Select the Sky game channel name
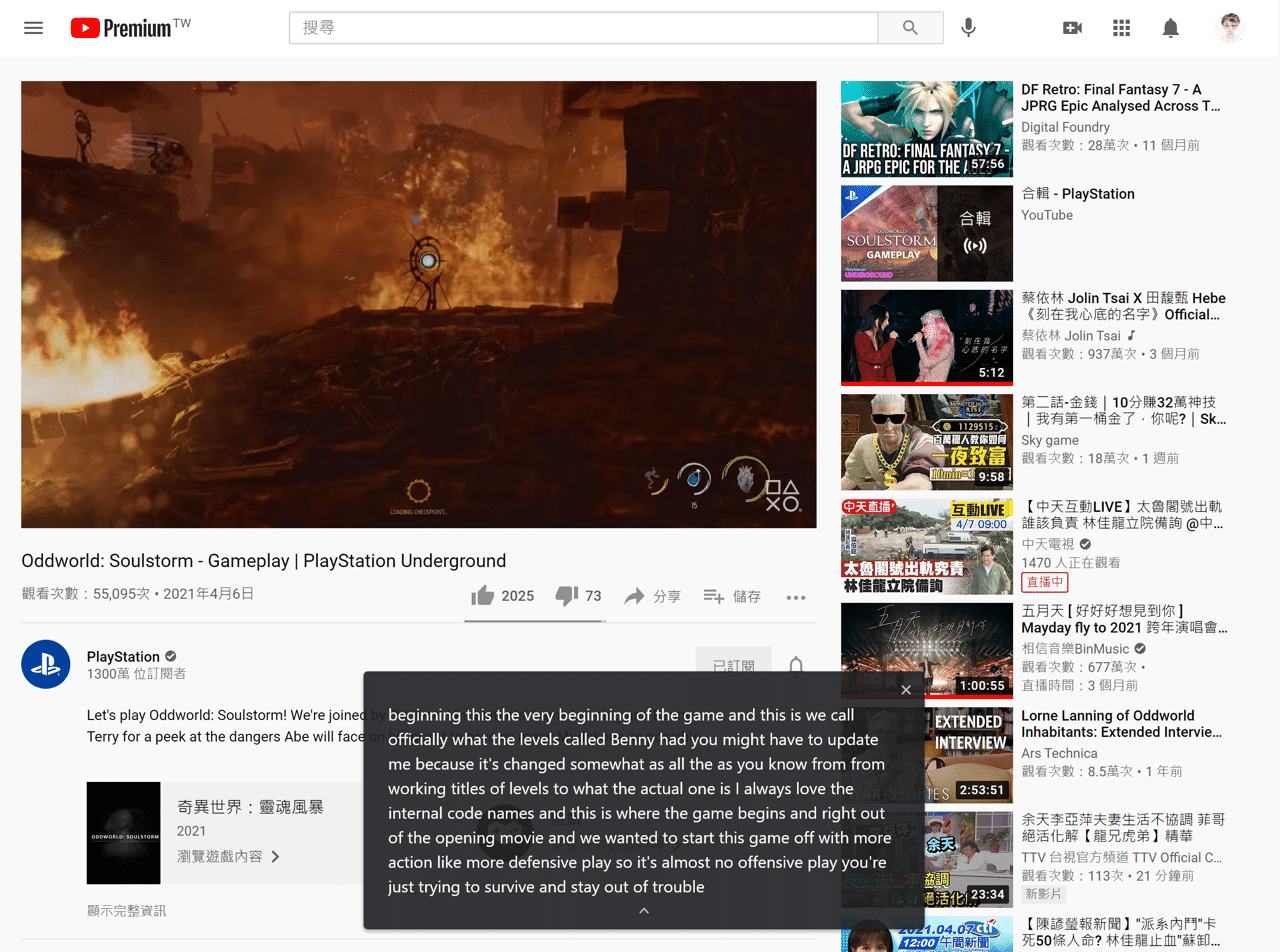1280x952 pixels. coord(1050,440)
